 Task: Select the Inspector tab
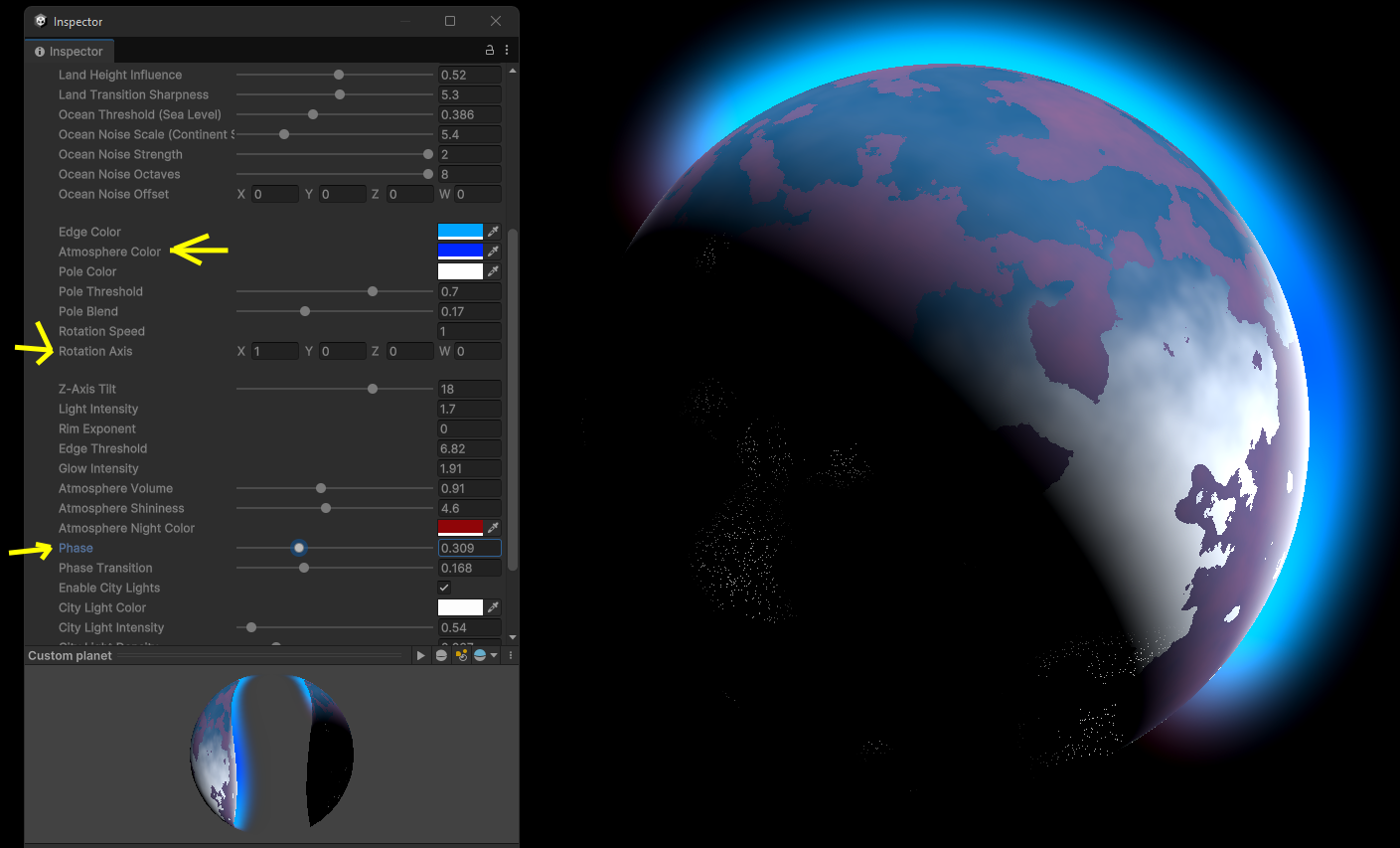[70, 52]
